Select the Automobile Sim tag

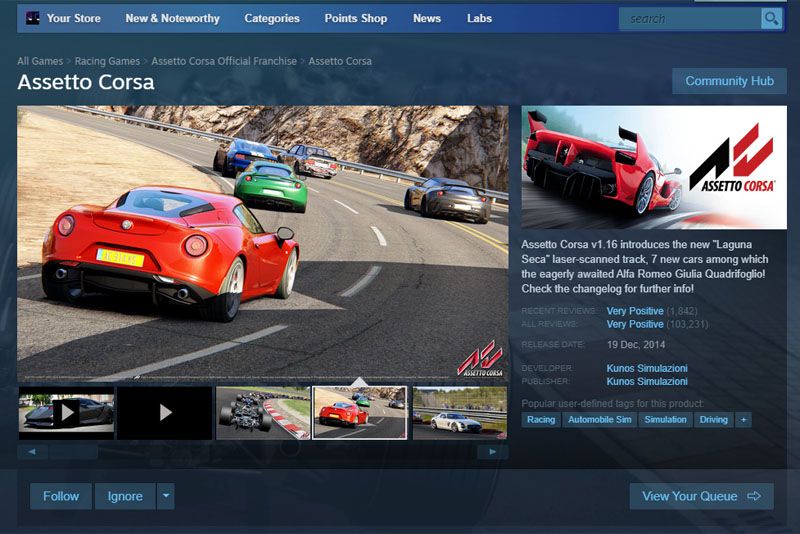[599, 420]
